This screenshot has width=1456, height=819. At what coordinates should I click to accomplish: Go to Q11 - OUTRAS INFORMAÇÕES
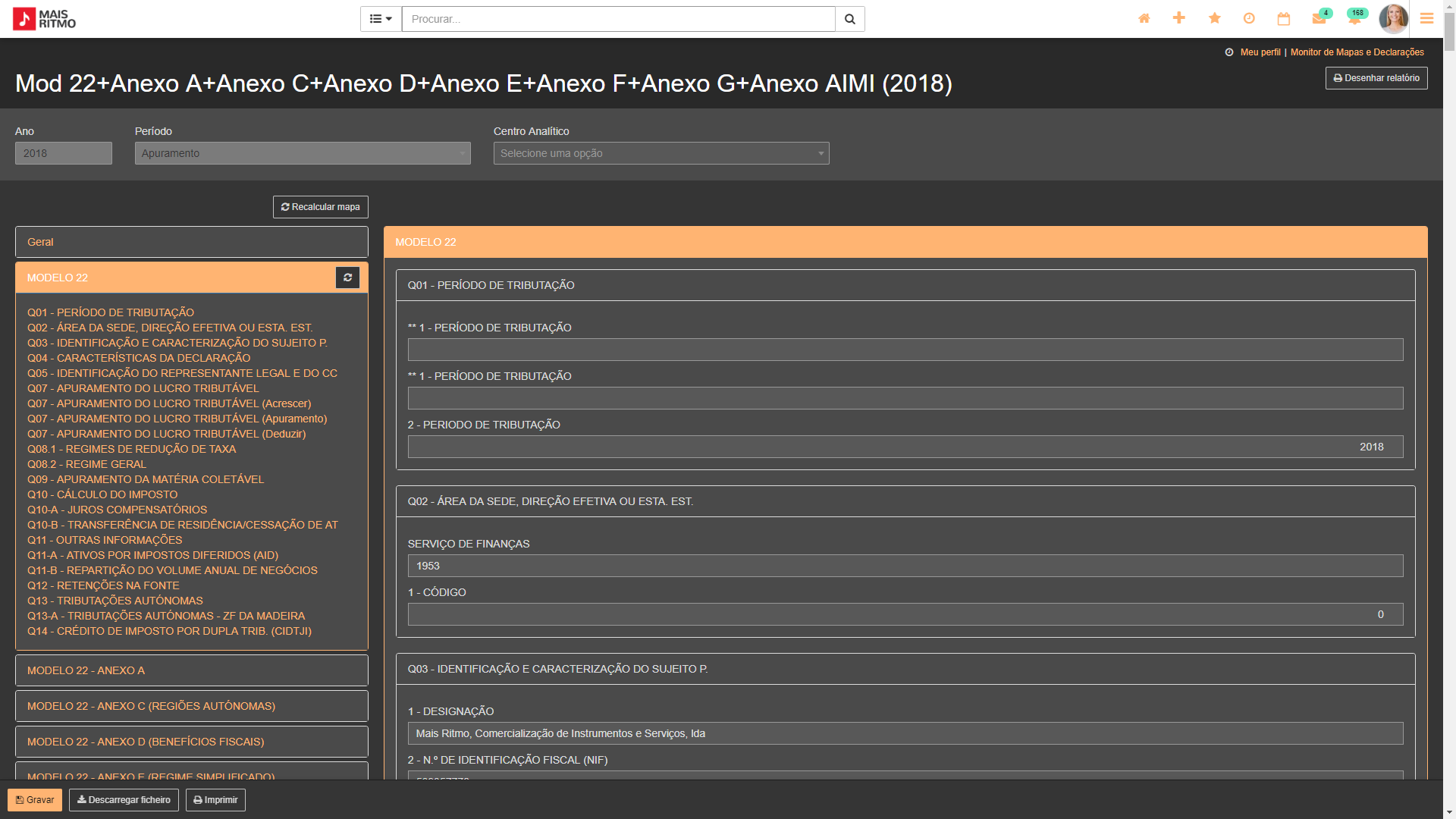[105, 540]
